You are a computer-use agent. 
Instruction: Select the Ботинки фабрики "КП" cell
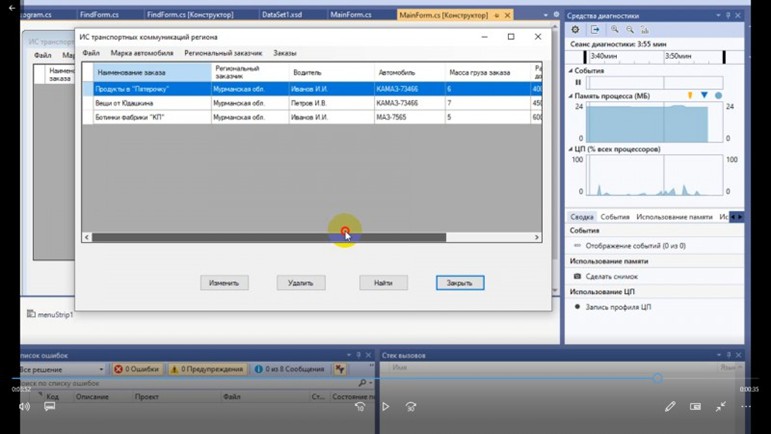152,117
